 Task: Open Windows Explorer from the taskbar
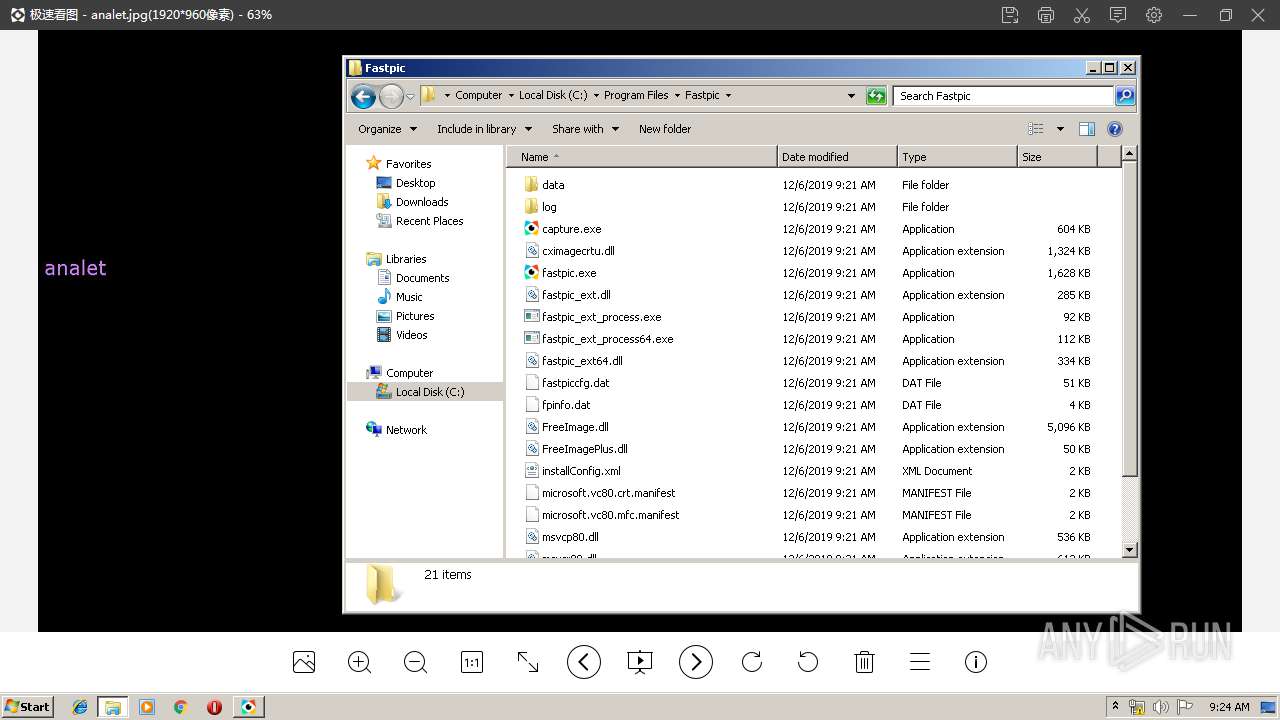tap(113, 707)
